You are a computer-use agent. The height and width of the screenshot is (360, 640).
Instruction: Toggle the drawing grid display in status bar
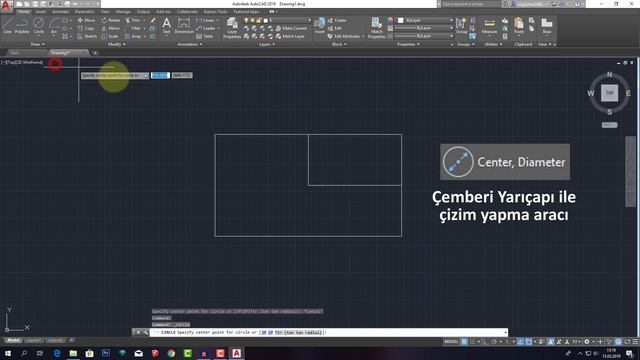click(464, 342)
